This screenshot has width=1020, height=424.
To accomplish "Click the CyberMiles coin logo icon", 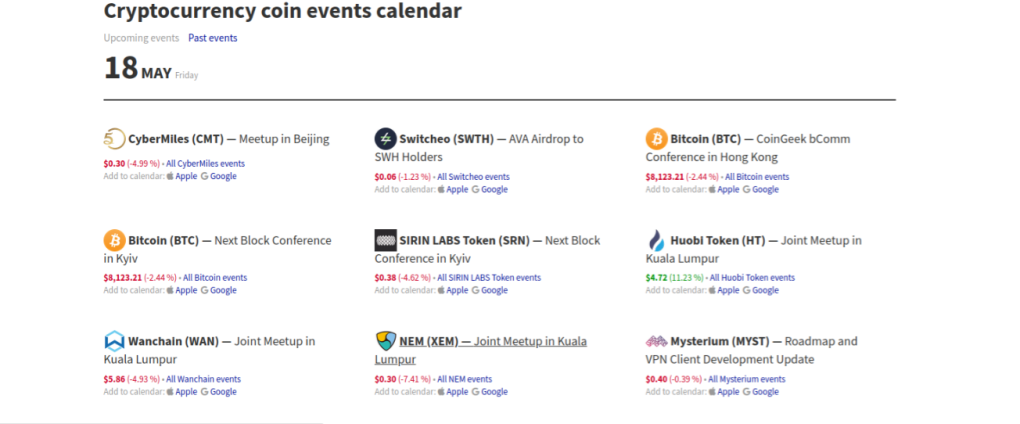I will 114,139.
